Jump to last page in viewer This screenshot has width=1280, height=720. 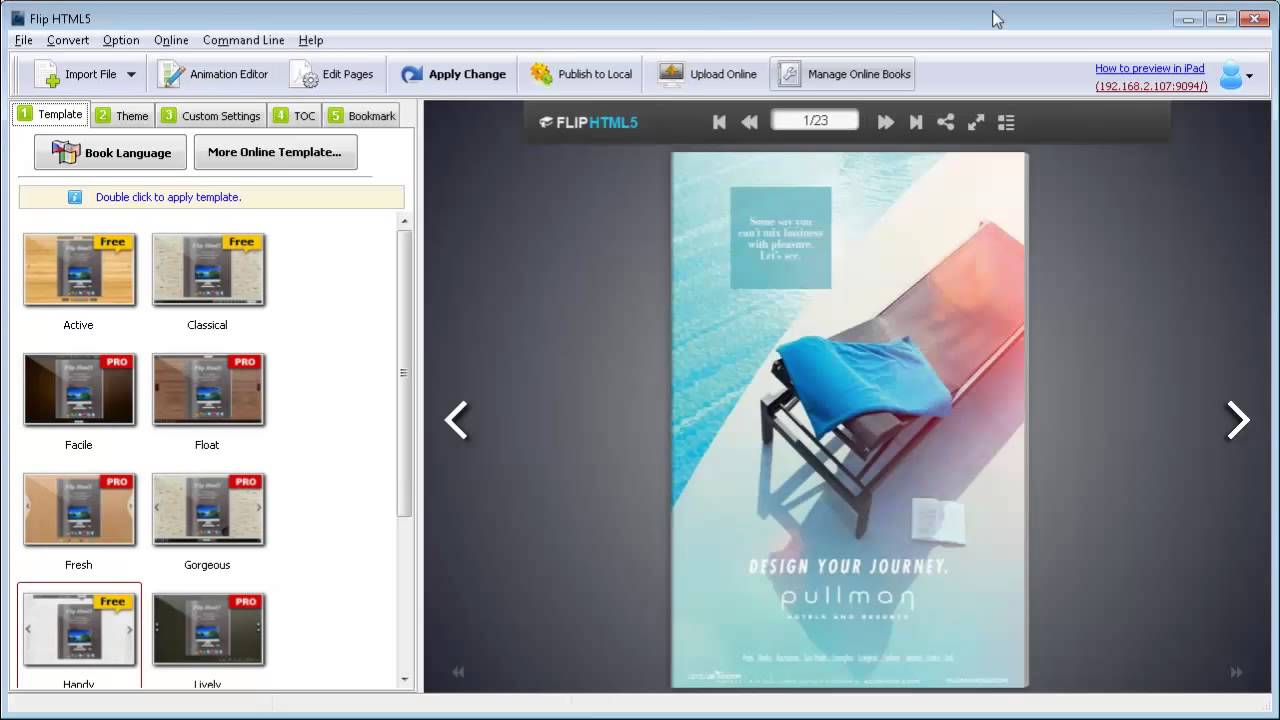click(915, 122)
